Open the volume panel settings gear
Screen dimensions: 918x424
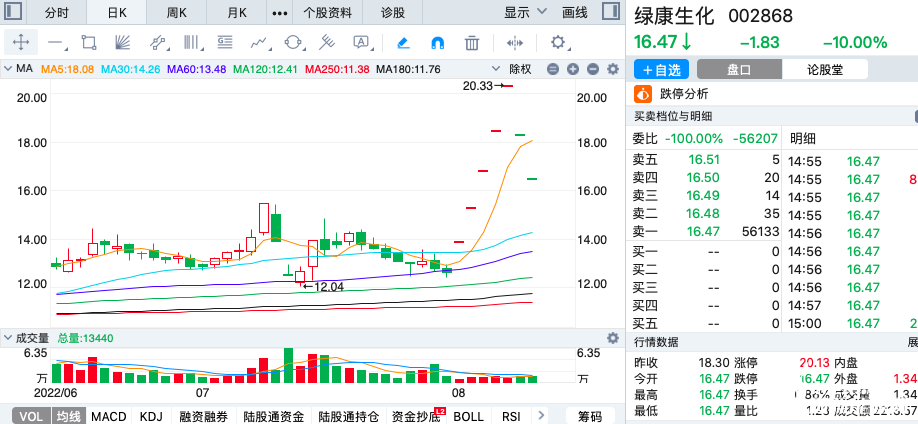pyautogui.click(x=613, y=338)
